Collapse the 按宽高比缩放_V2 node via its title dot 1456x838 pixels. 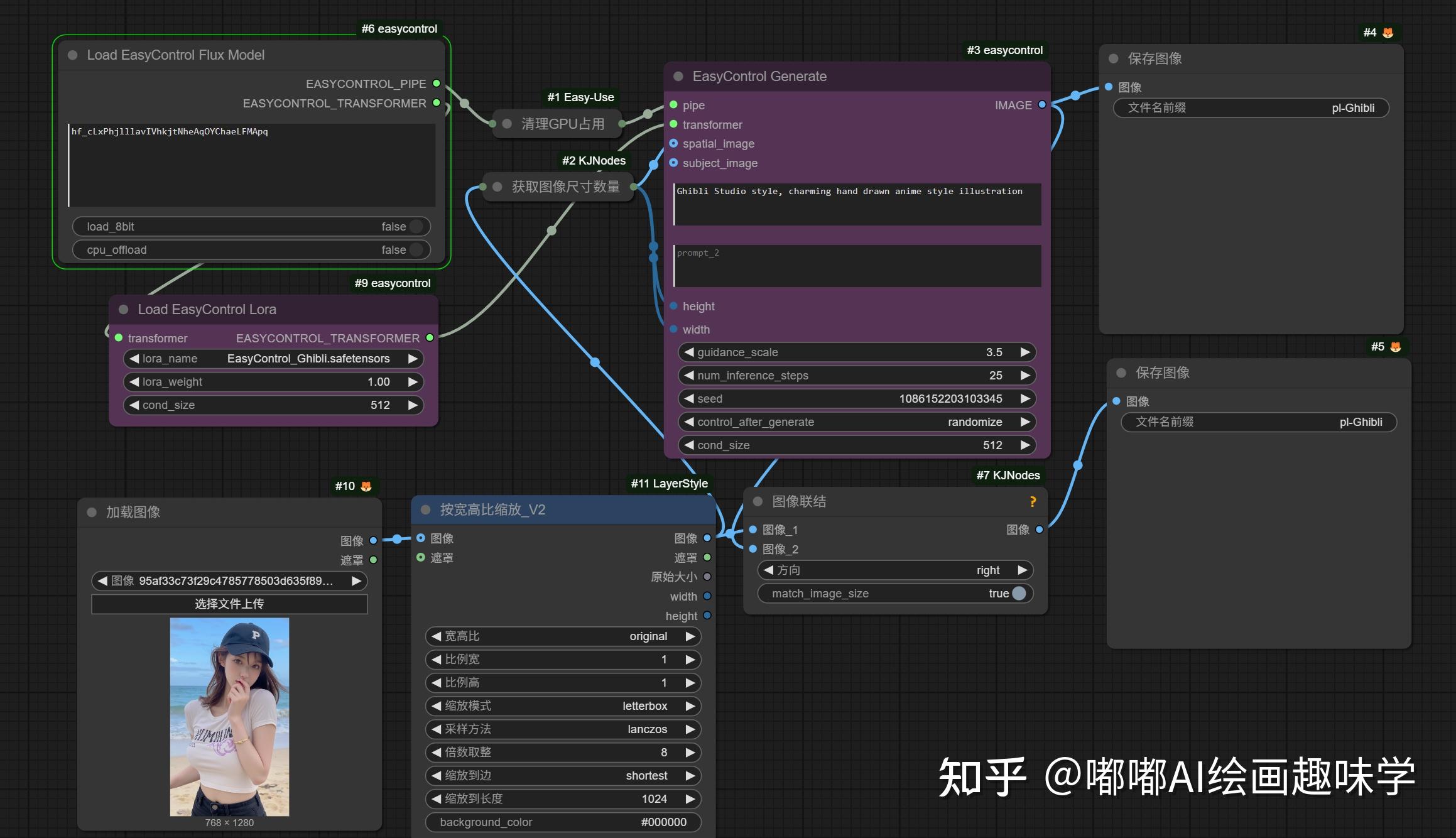coord(426,510)
